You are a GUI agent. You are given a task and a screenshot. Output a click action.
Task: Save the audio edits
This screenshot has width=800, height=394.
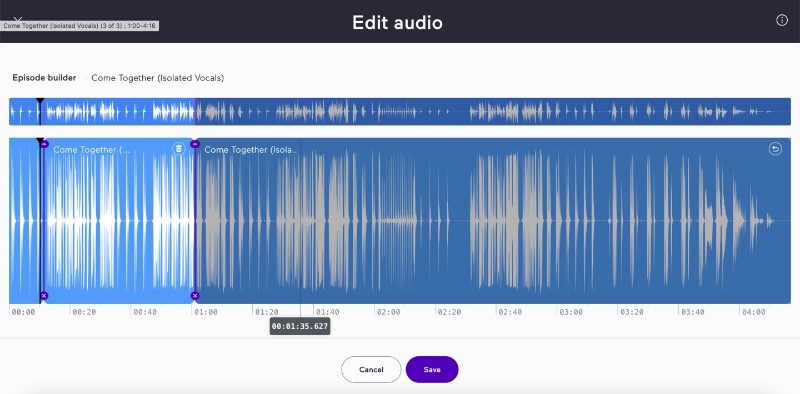pyautogui.click(x=432, y=370)
